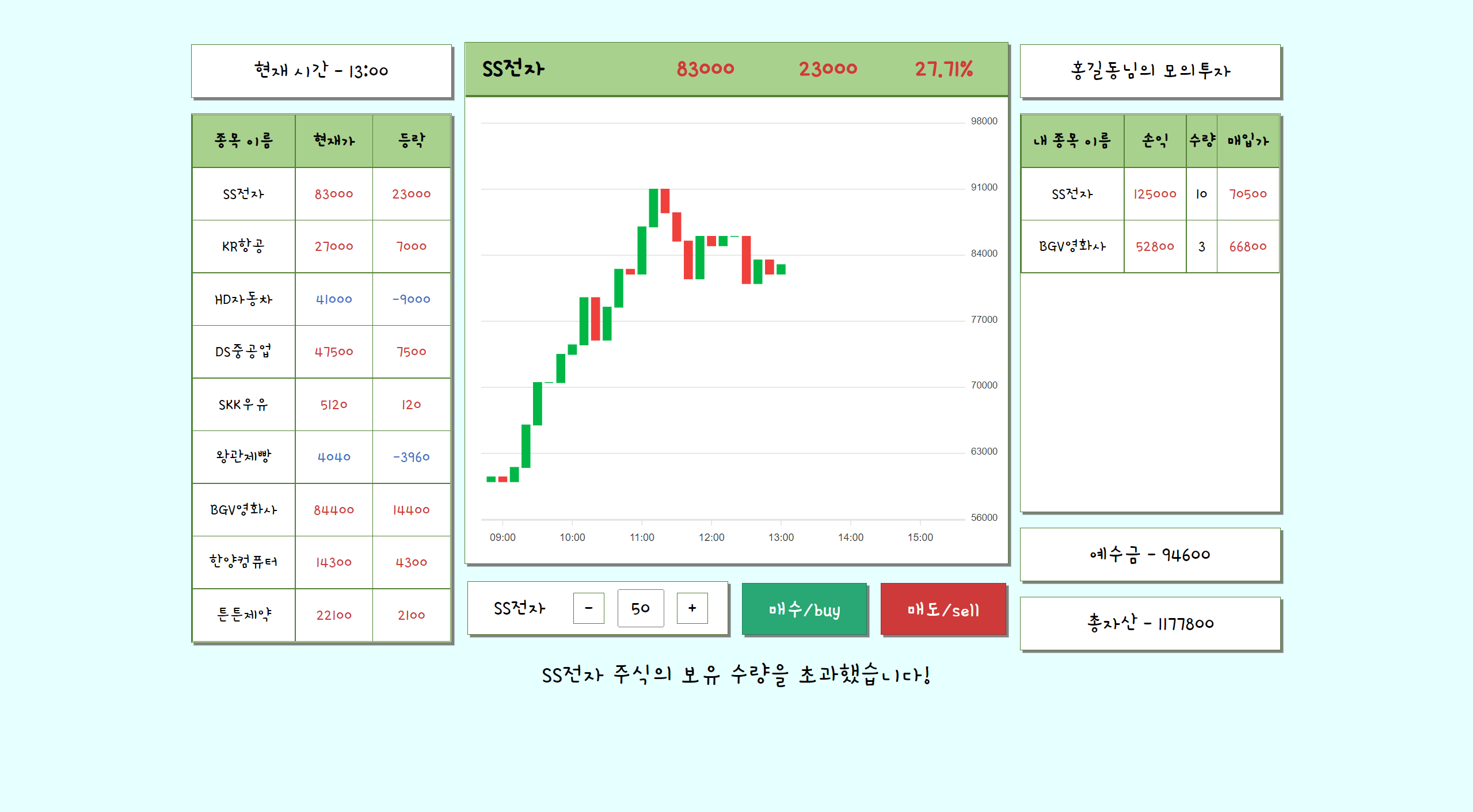Click the 매도/sell button
Image resolution: width=1473 pixels, height=812 pixels.
point(943,609)
